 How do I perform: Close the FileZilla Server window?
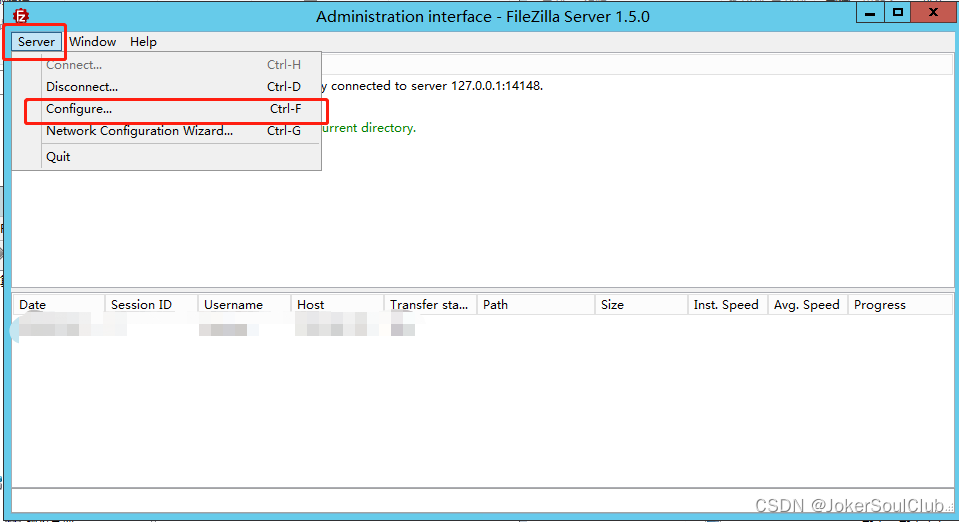pos(933,13)
